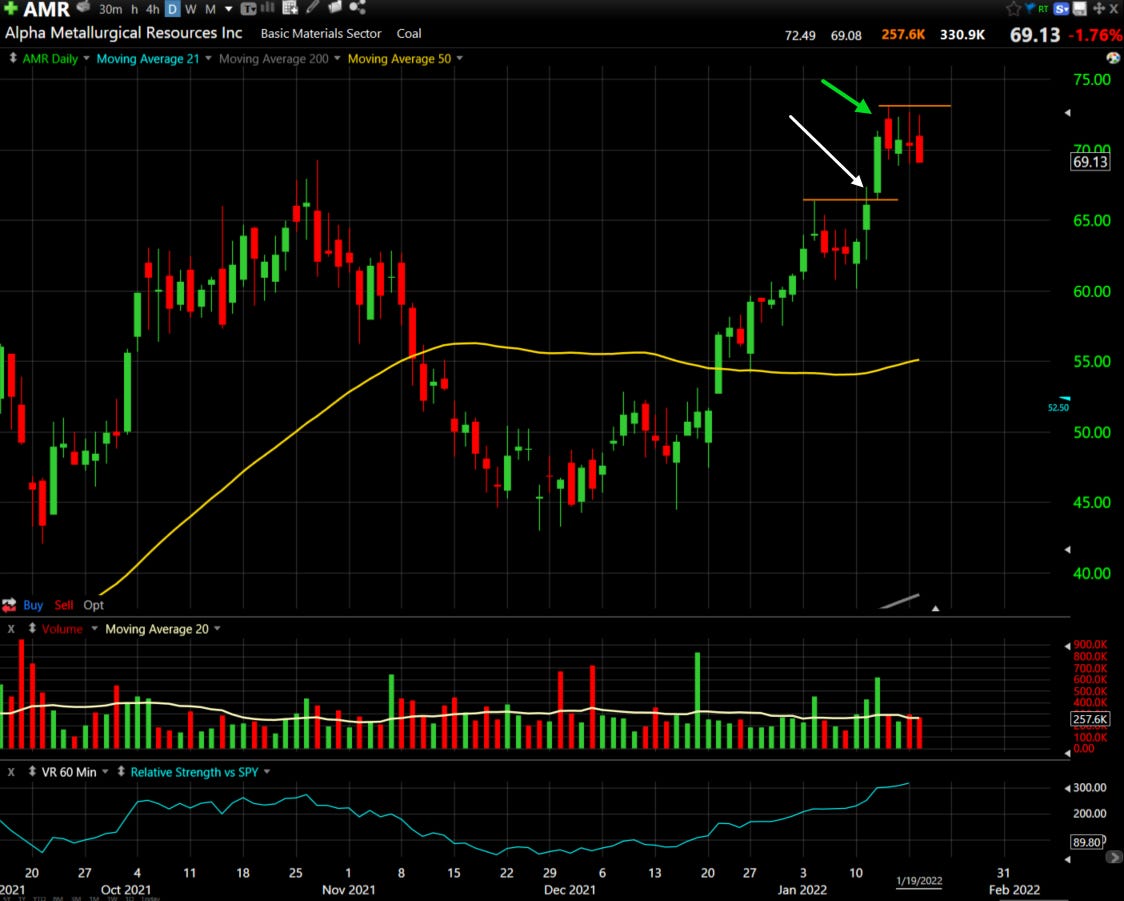Screen dimensions: 1124x901
Task: Click the 257.6K volume axis label
Action: [1090, 719]
